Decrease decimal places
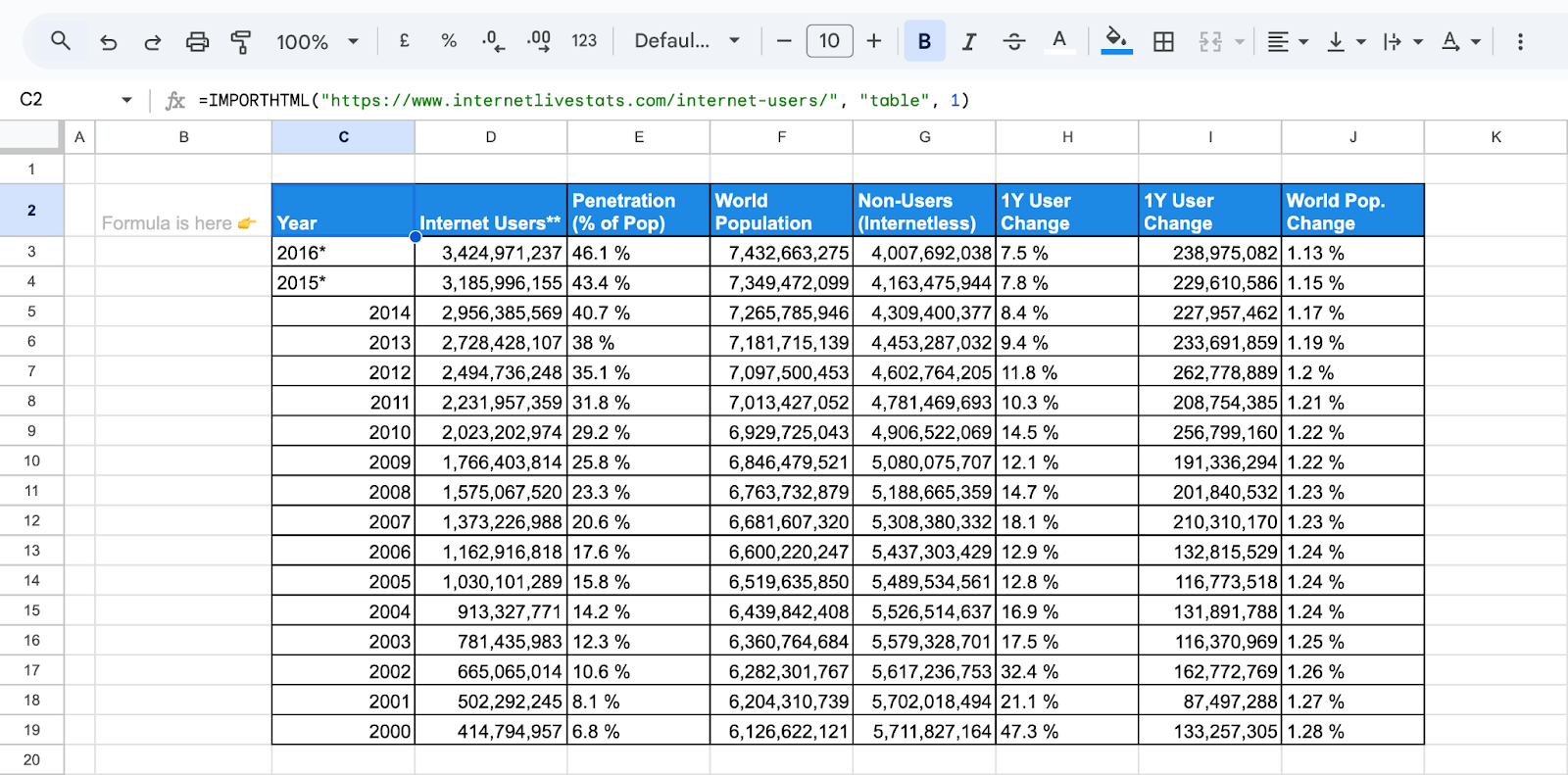Viewport: 1568px width, 775px height. pyautogui.click(x=493, y=41)
